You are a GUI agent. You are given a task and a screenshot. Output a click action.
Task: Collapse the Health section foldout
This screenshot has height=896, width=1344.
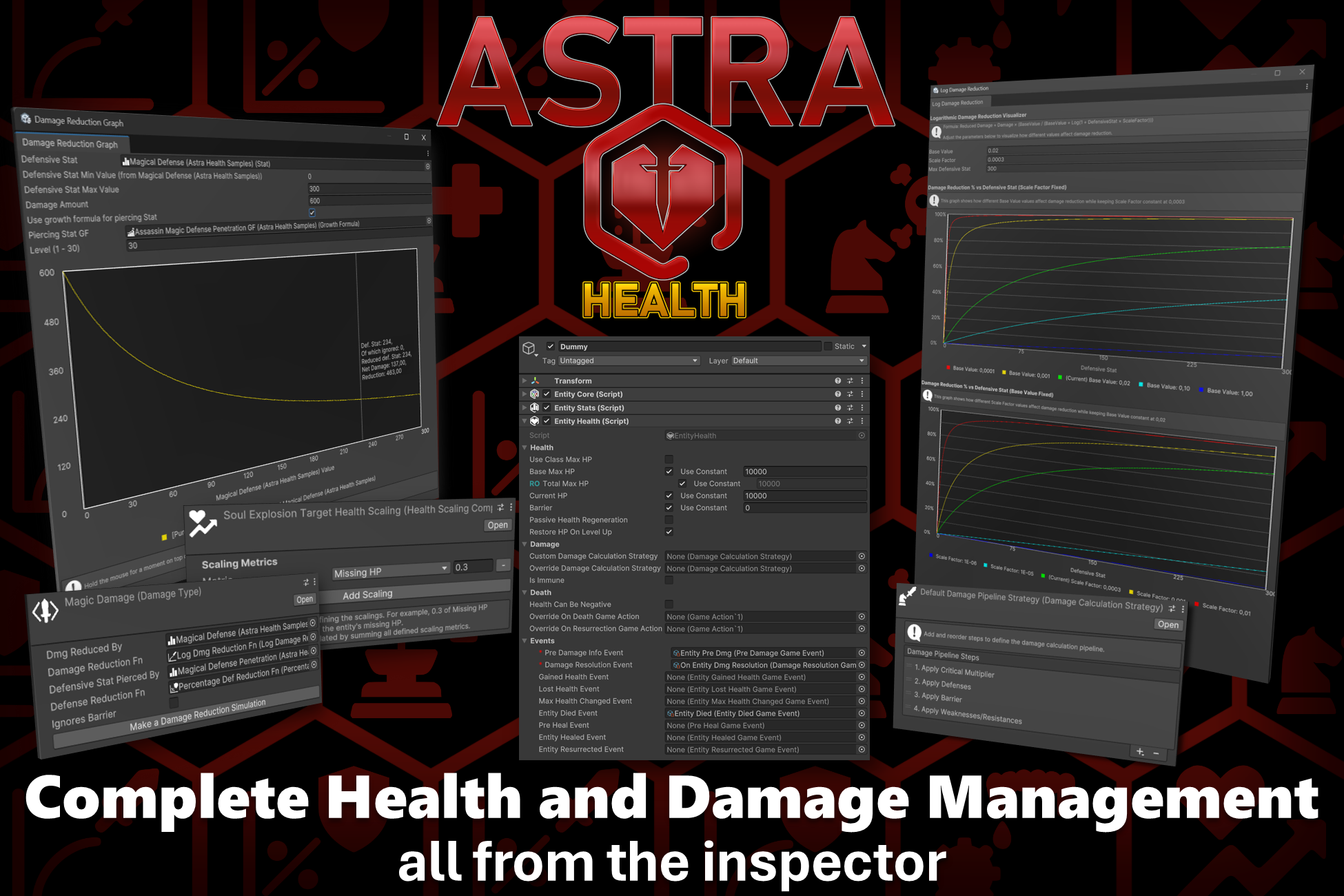525,447
